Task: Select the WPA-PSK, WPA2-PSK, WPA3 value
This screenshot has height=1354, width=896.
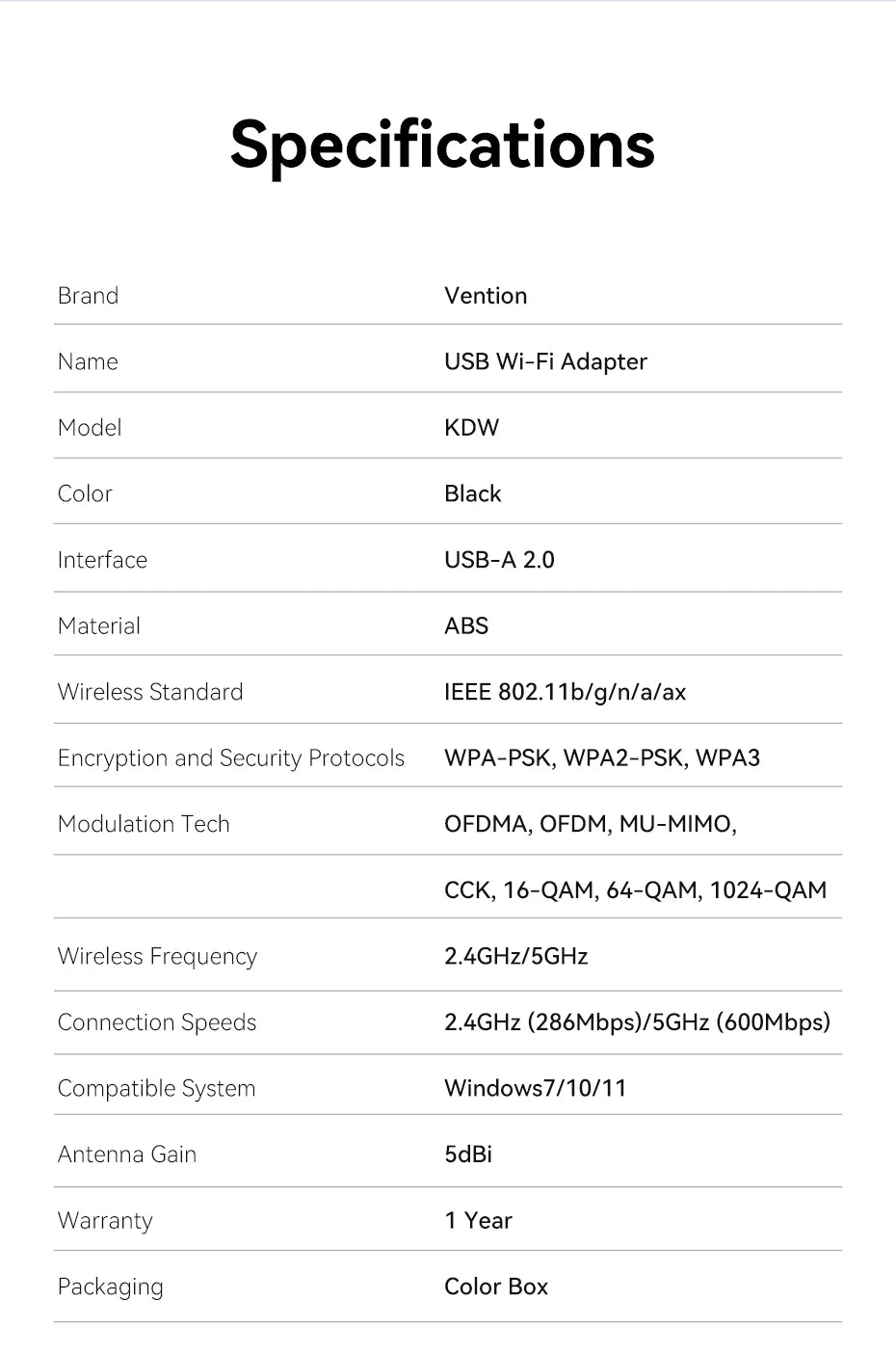Action: (601, 758)
